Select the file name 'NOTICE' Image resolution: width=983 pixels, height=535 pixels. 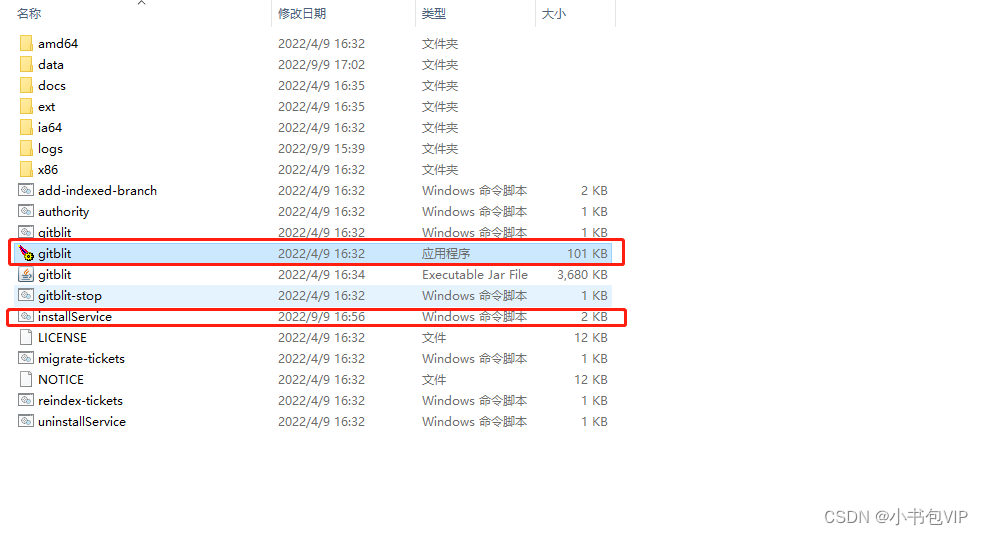[x=61, y=379]
